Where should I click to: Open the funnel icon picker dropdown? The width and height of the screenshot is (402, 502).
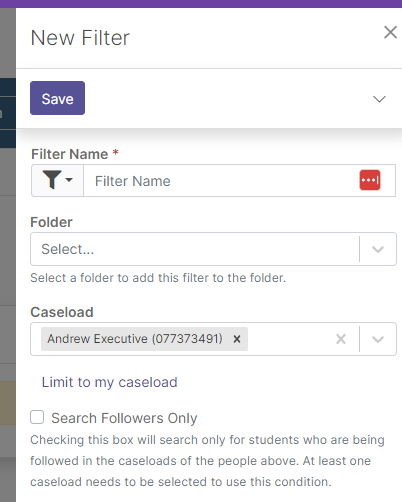click(x=57, y=180)
